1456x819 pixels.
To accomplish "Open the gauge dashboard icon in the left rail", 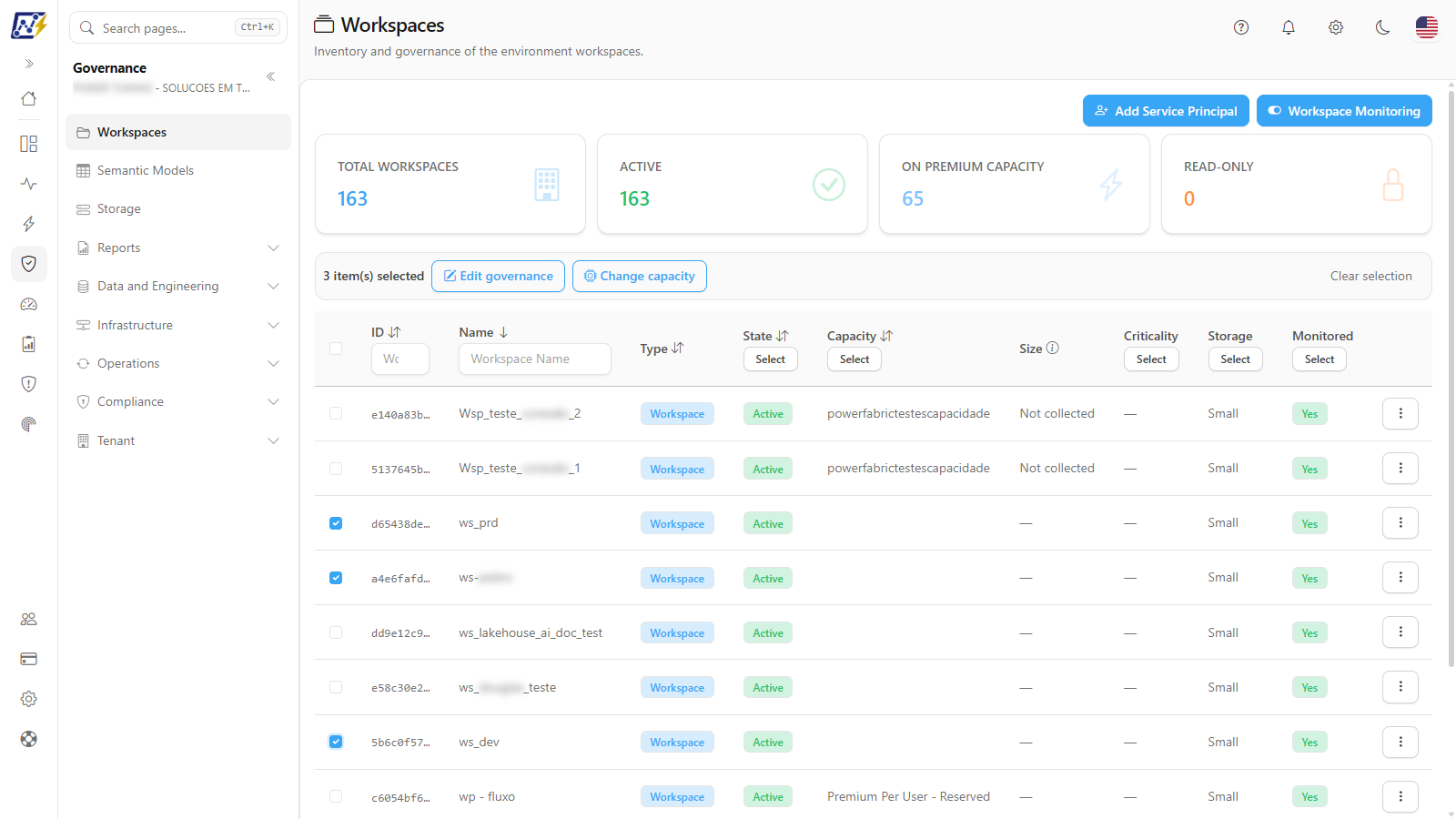I will [x=29, y=304].
